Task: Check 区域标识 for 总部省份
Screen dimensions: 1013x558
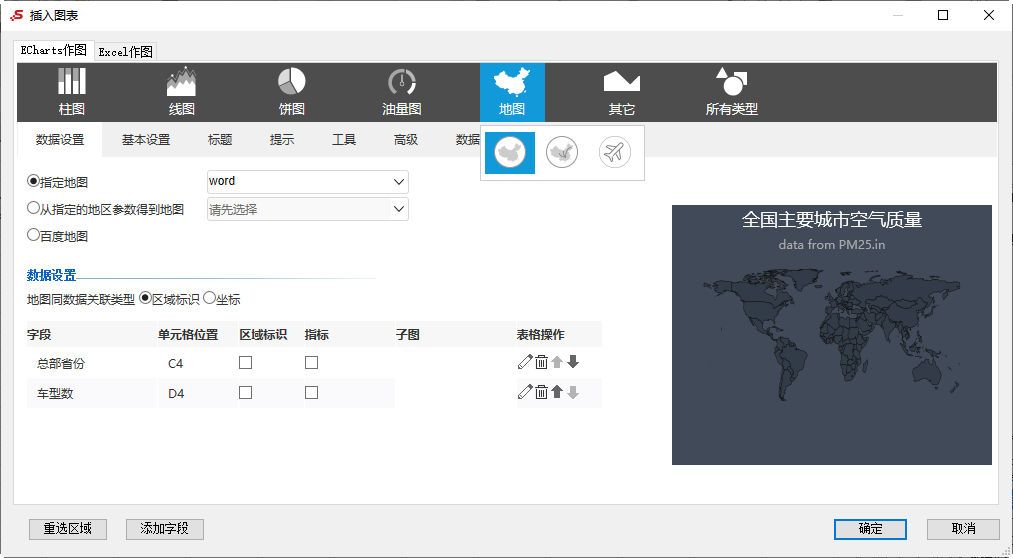Action: click(x=245, y=363)
